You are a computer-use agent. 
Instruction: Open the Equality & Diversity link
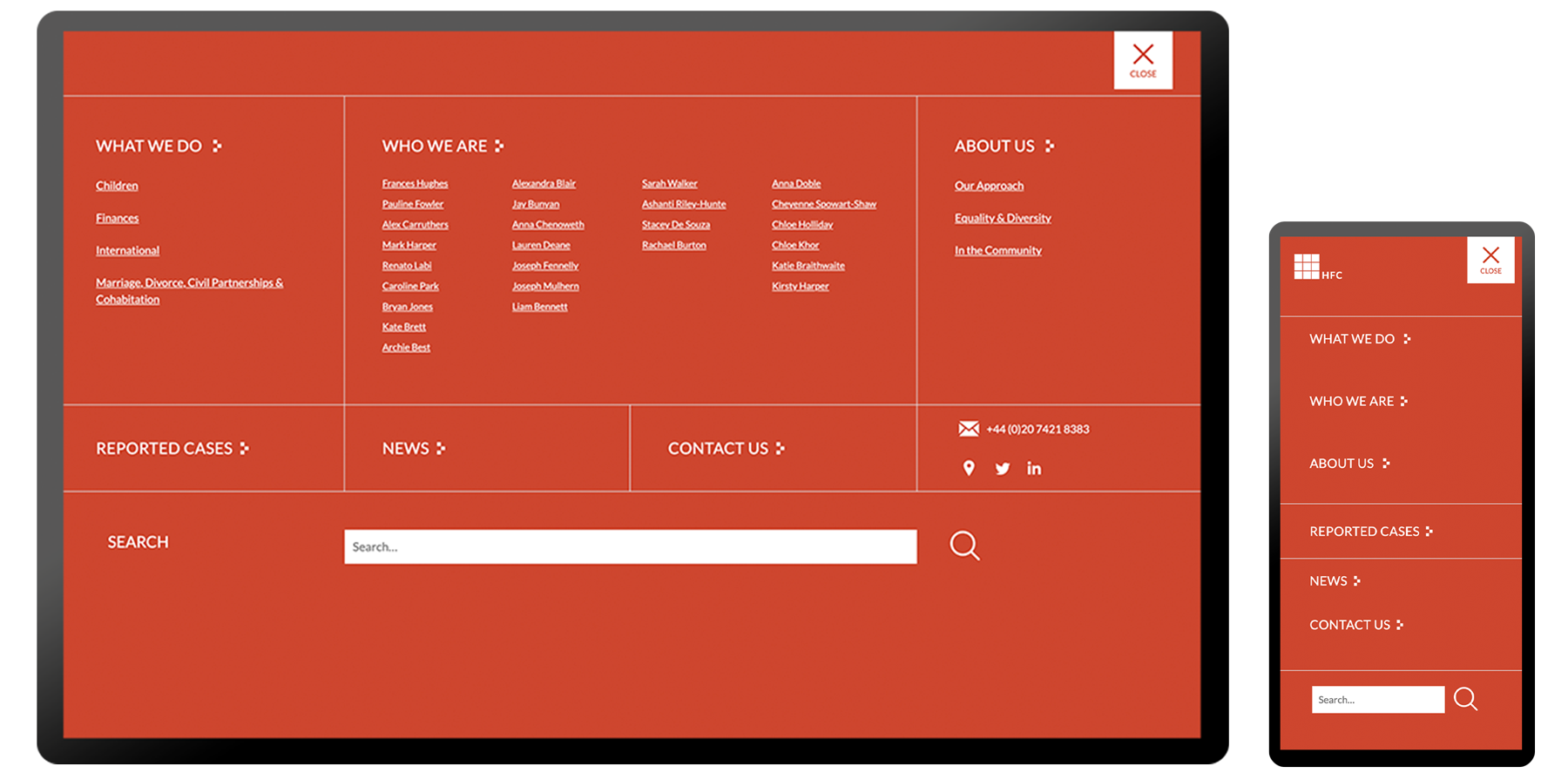pyautogui.click(x=1003, y=218)
